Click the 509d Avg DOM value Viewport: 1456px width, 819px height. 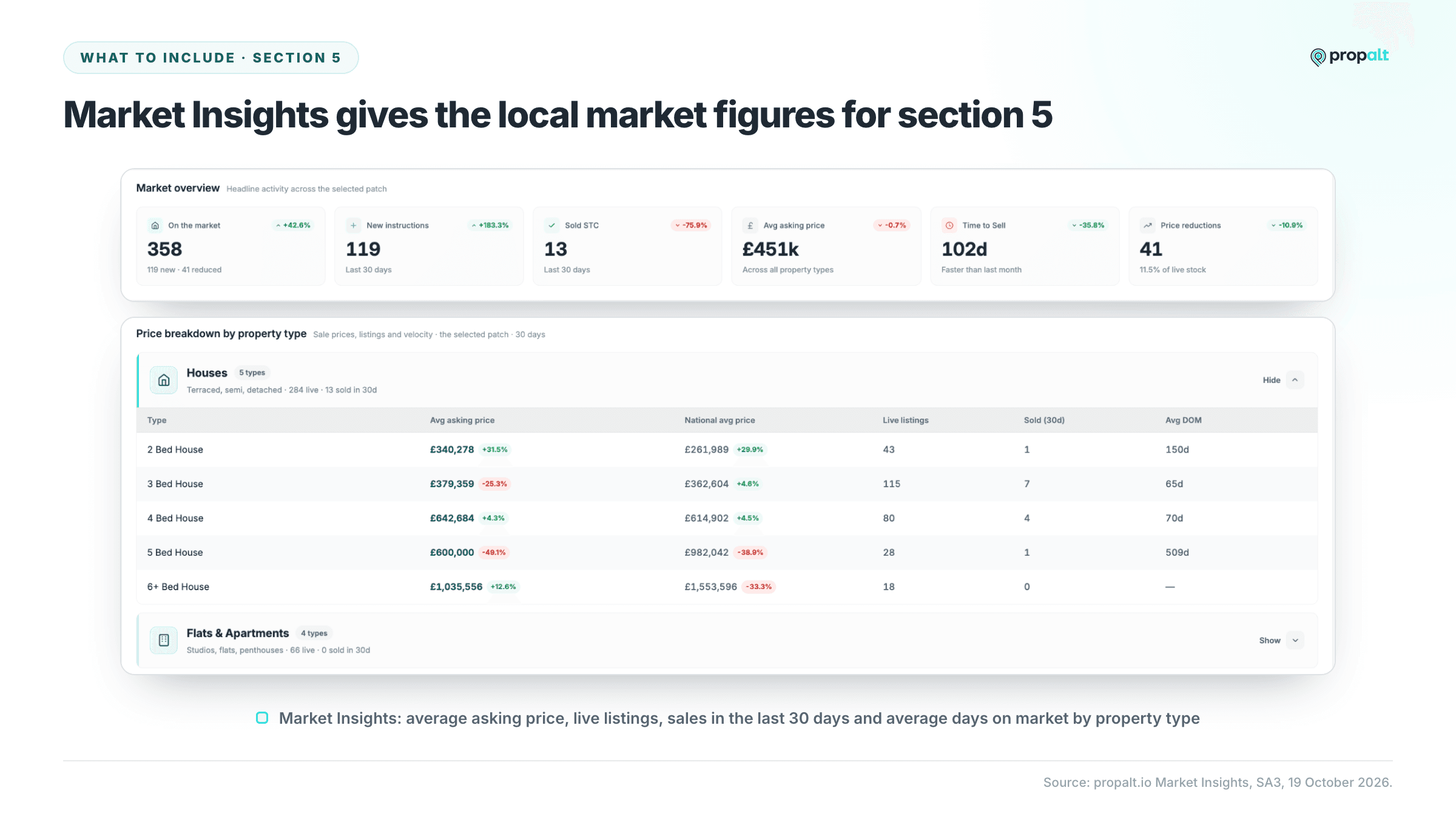pyautogui.click(x=1177, y=552)
